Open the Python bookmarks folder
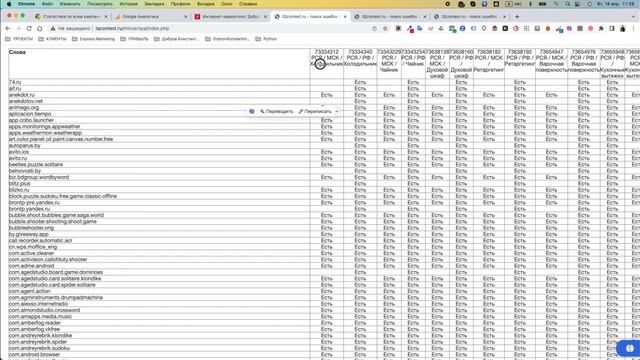Viewport: 640px width, 360px height. tap(266, 39)
